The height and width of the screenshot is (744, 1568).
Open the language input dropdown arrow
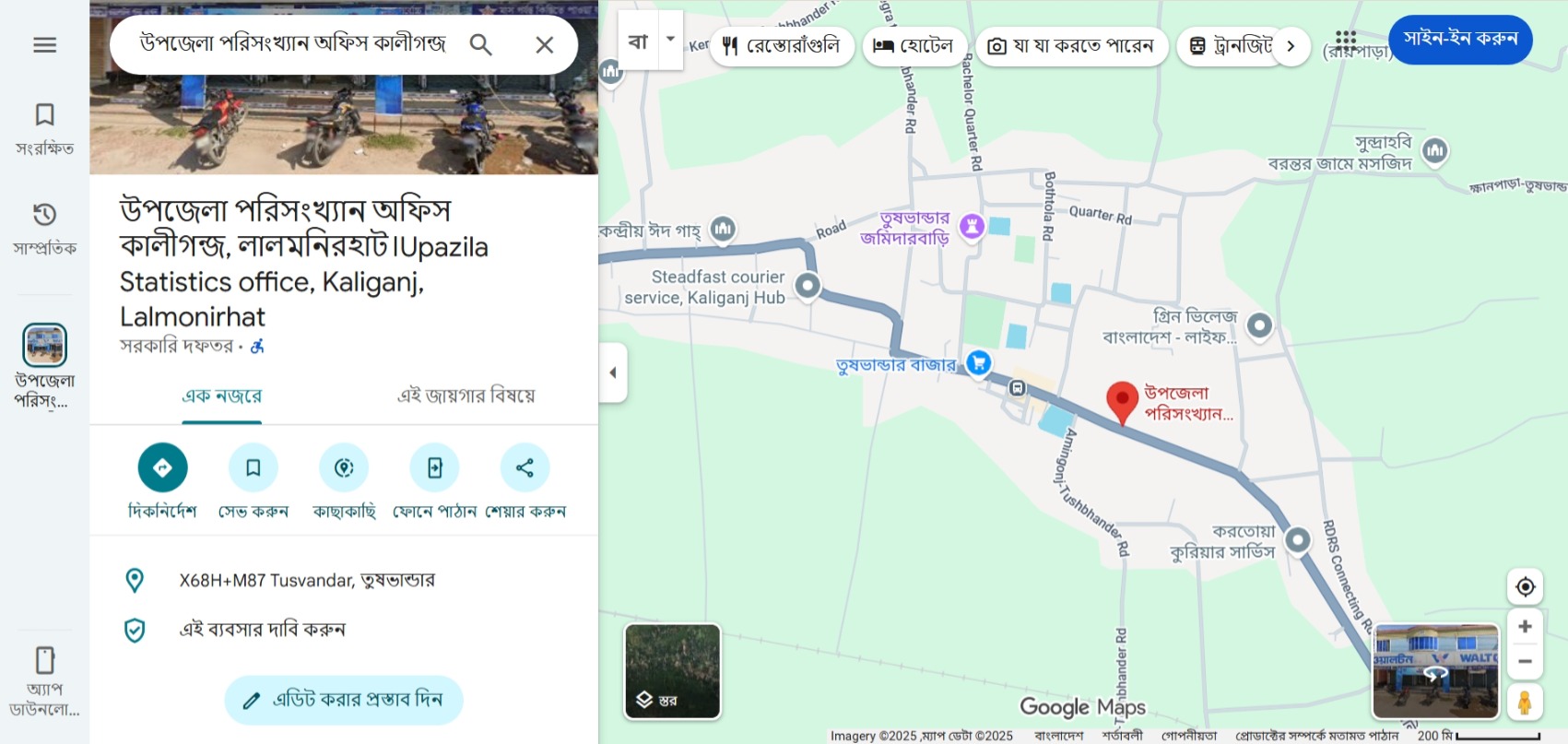click(671, 40)
